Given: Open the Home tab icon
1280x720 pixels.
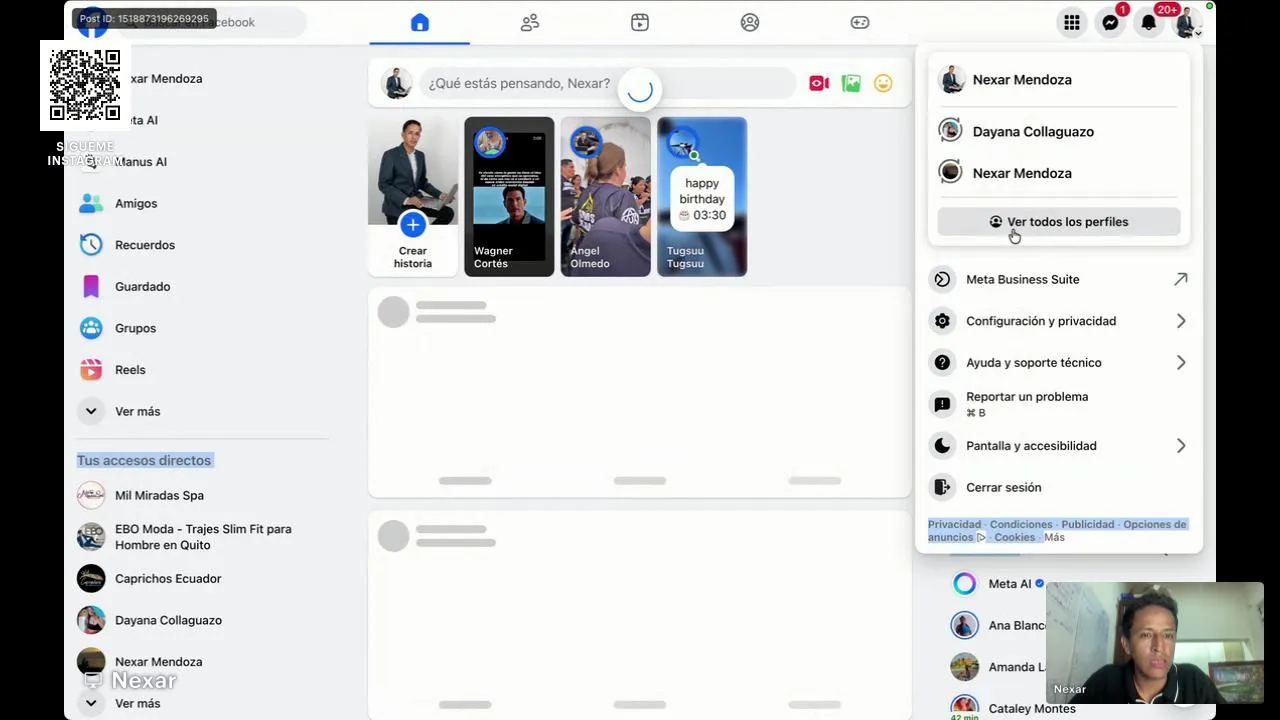Looking at the screenshot, I should [x=420, y=22].
